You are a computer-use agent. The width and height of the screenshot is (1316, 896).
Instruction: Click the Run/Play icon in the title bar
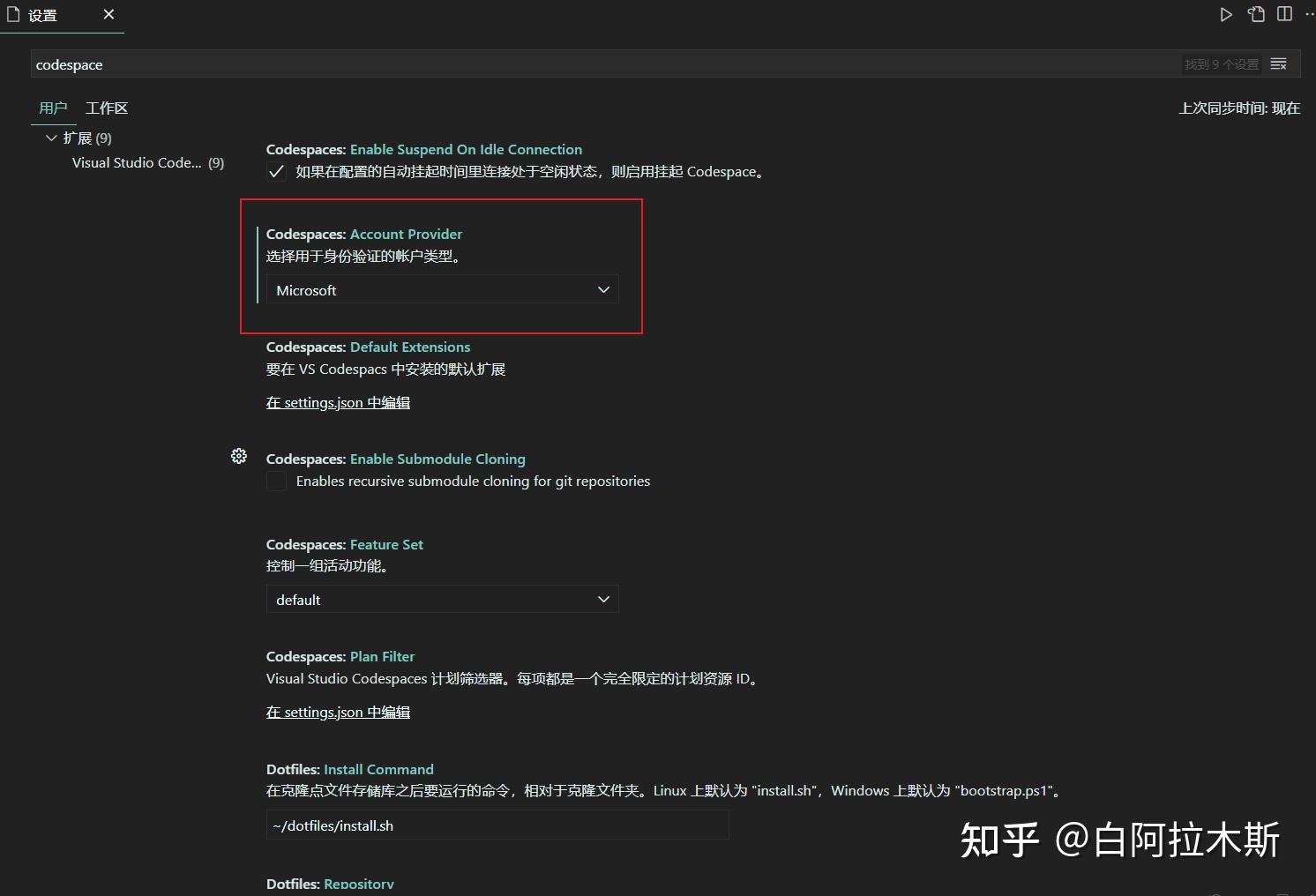point(1226,14)
